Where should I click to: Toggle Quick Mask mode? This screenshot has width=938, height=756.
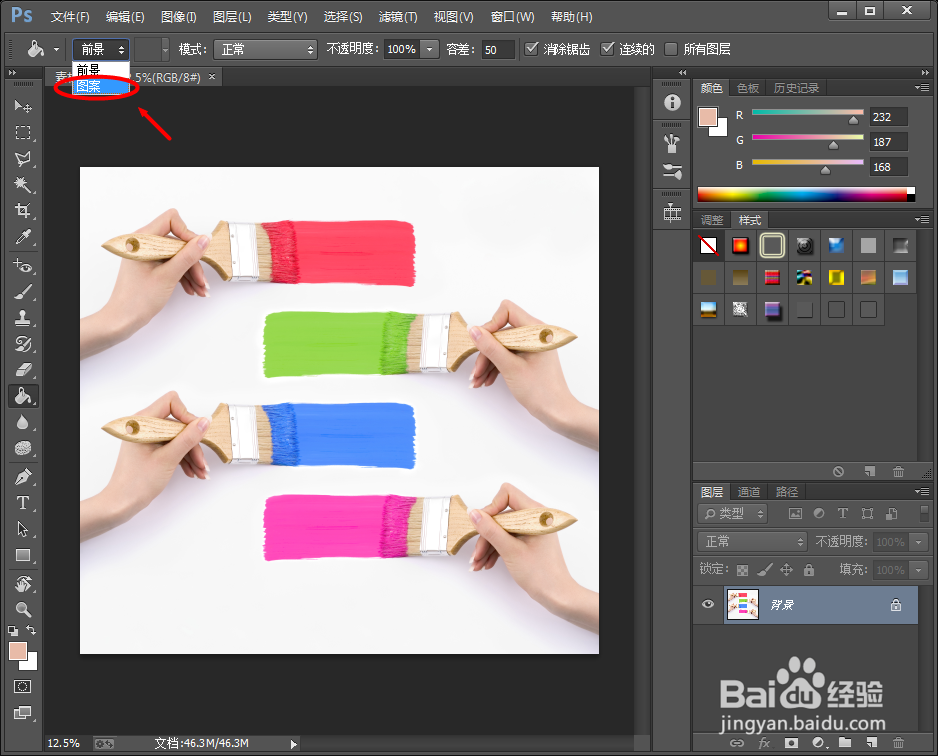click(x=23, y=686)
